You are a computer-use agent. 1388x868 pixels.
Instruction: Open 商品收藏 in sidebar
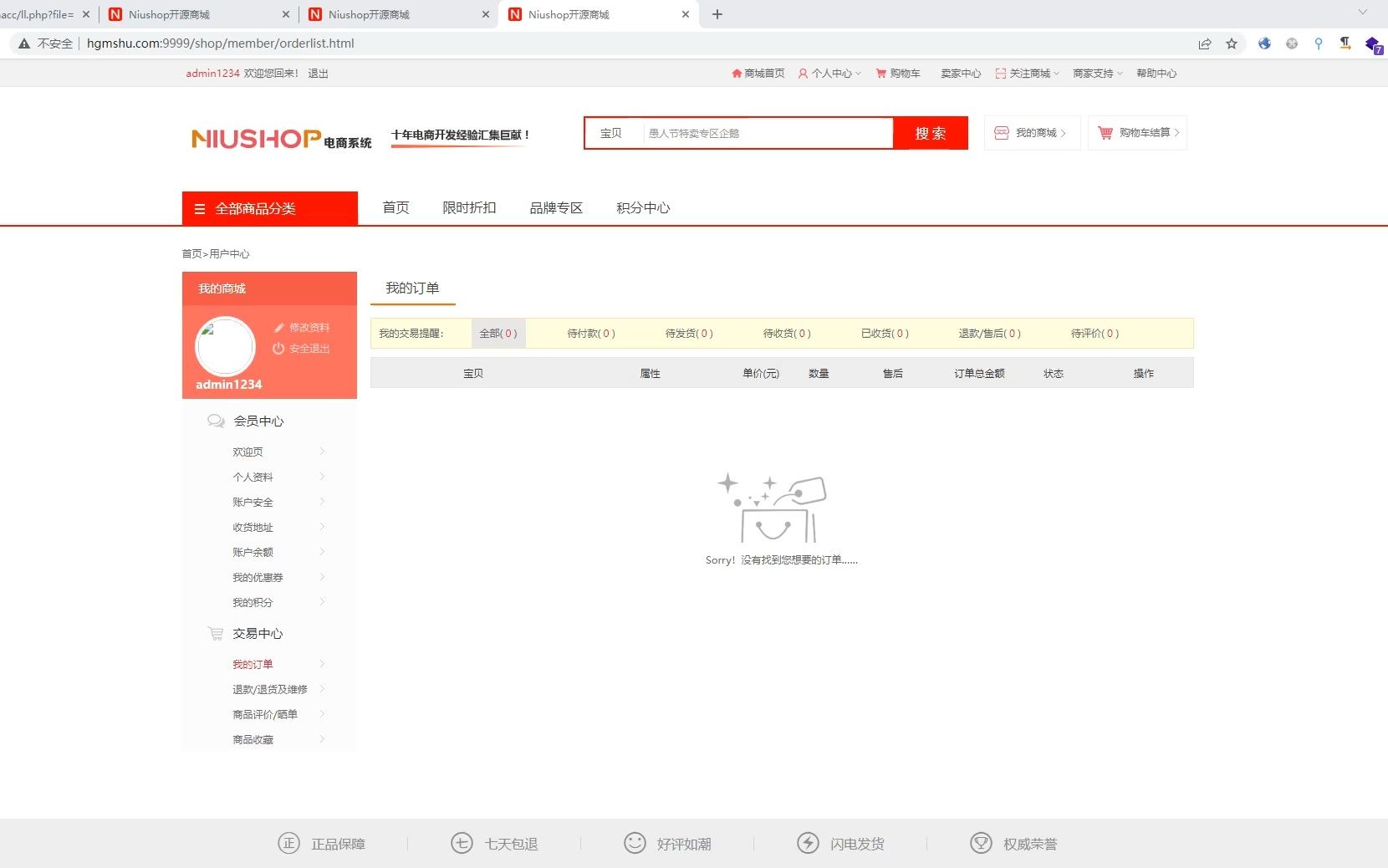253,739
